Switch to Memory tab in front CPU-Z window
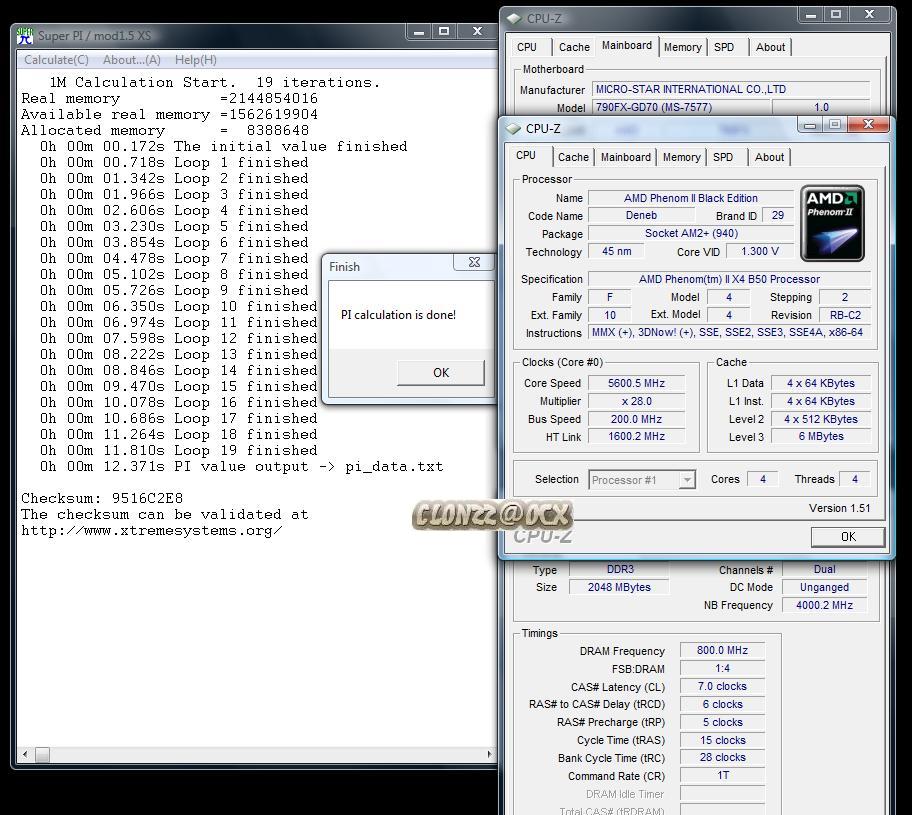This screenshot has height=815, width=912. (682, 157)
